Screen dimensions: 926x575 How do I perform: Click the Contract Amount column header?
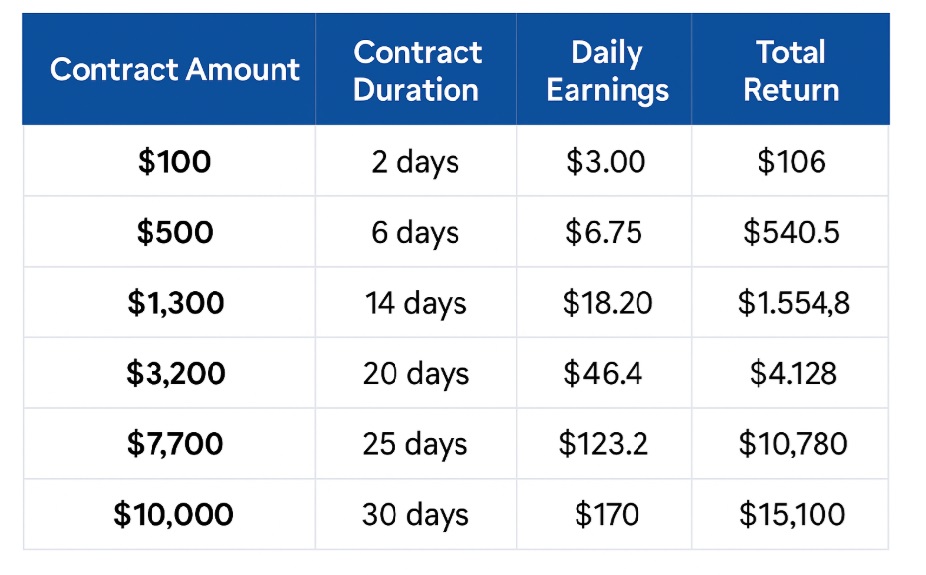coord(174,69)
